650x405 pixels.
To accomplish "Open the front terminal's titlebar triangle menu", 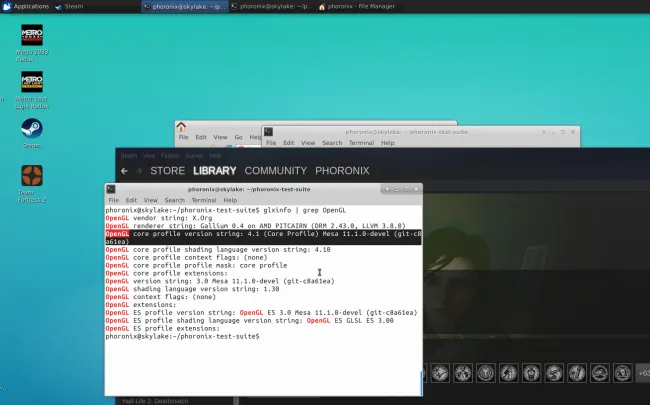I will pyautogui.click(x=387, y=189).
